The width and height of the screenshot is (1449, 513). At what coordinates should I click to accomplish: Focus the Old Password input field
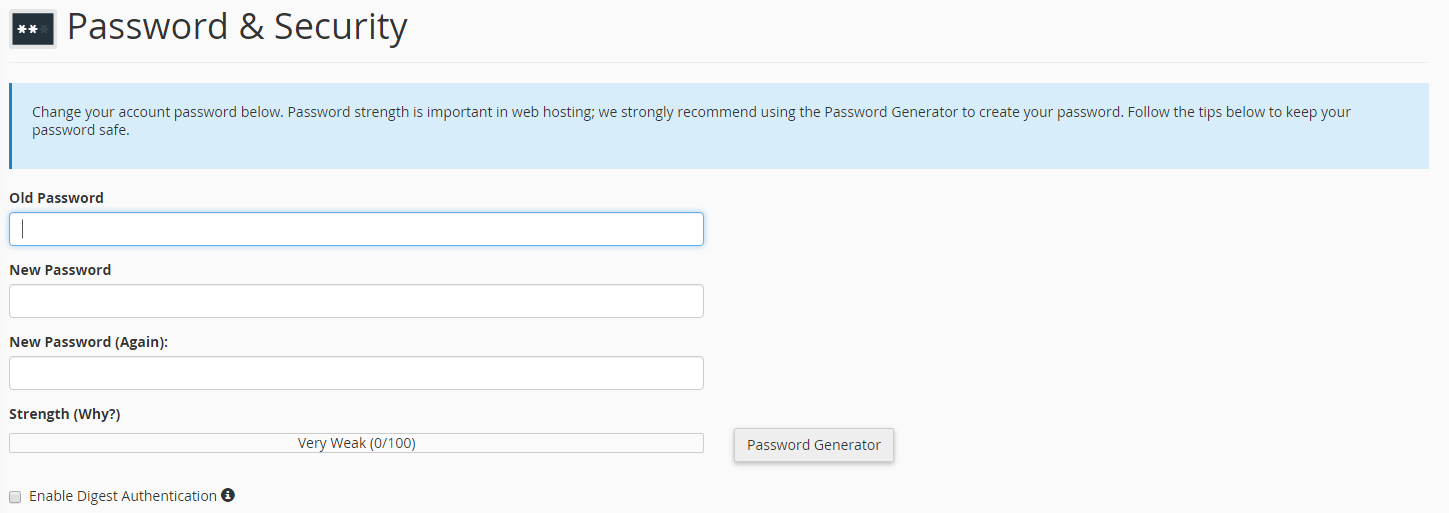[x=356, y=229]
